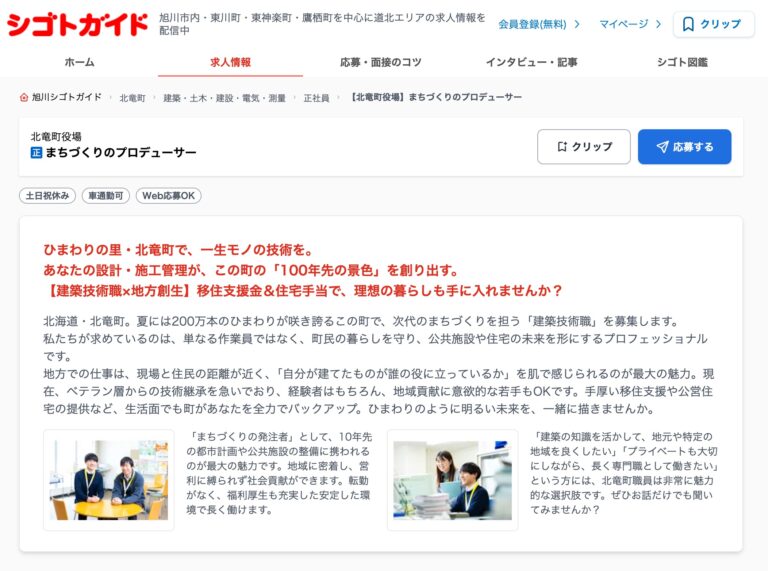Open photo of staff at computer desk
The height and width of the screenshot is (571, 768).
coord(453,480)
